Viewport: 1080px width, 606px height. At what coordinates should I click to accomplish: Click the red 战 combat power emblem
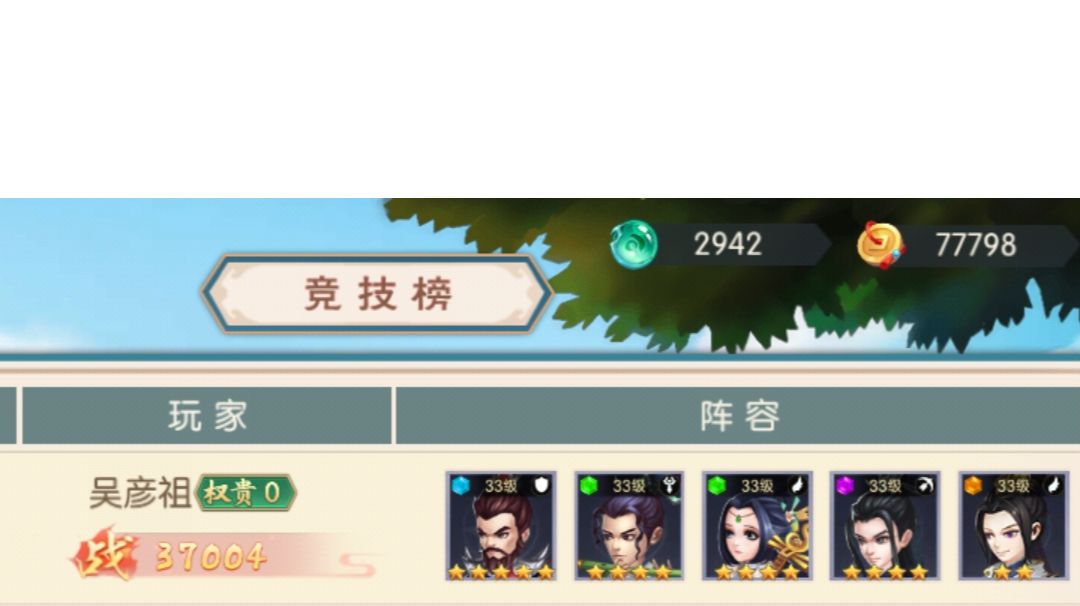(x=106, y=554)
